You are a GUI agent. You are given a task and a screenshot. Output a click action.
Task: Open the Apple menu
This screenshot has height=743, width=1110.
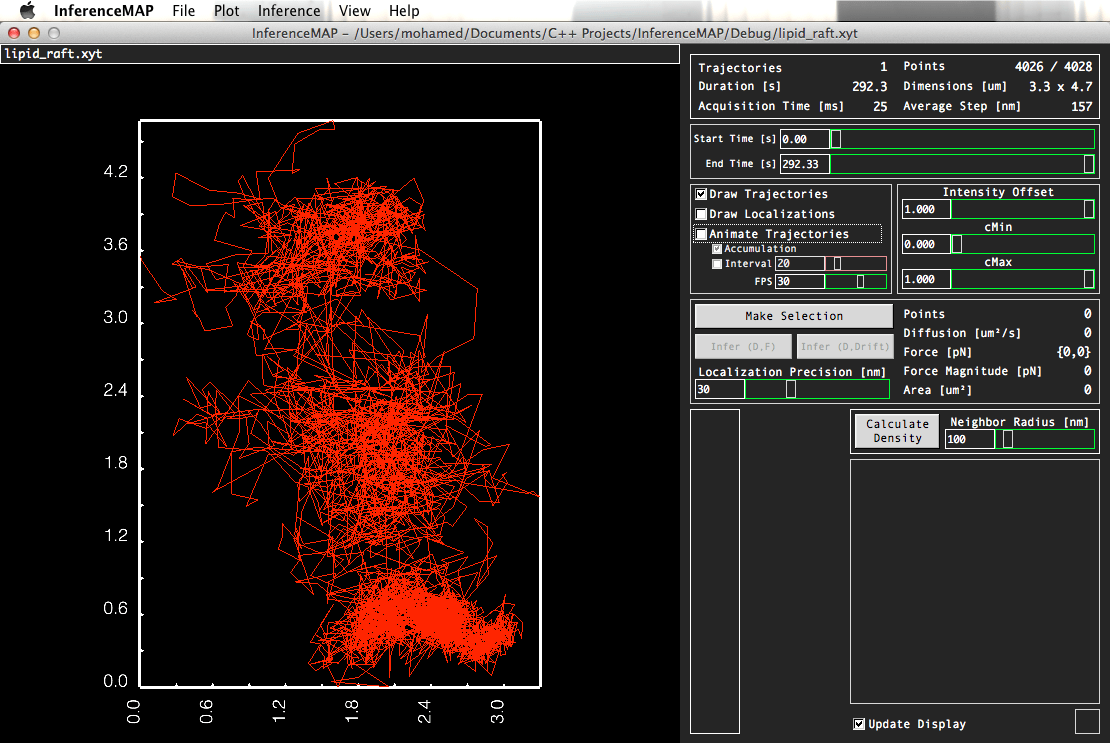pos(27,11)
